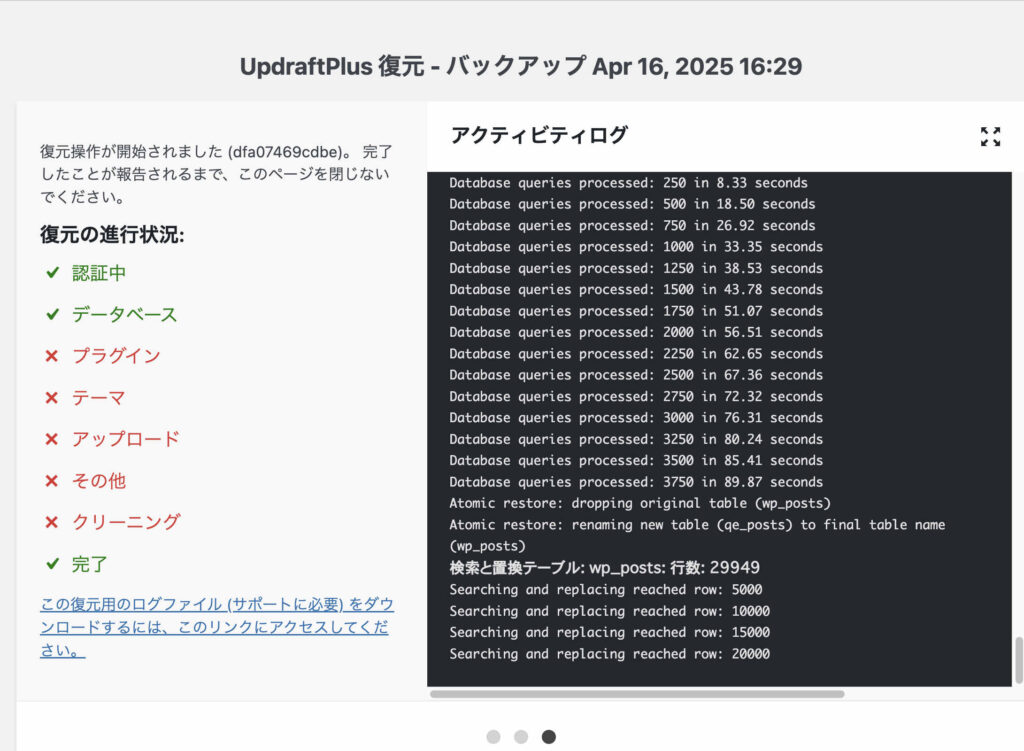This screenshot has width=1024, height=751.
Task: Click log line '750 in 26.92 seconds'
Action: click(632, 225)
